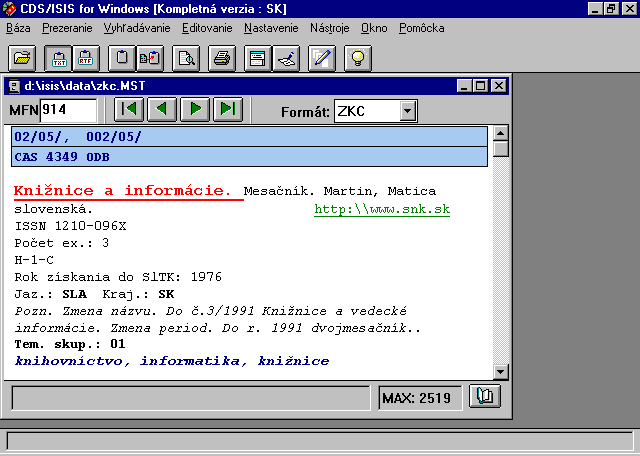Click the 'H-1-C' line
The width and height of the screenshot is (640, 456).
34,260
